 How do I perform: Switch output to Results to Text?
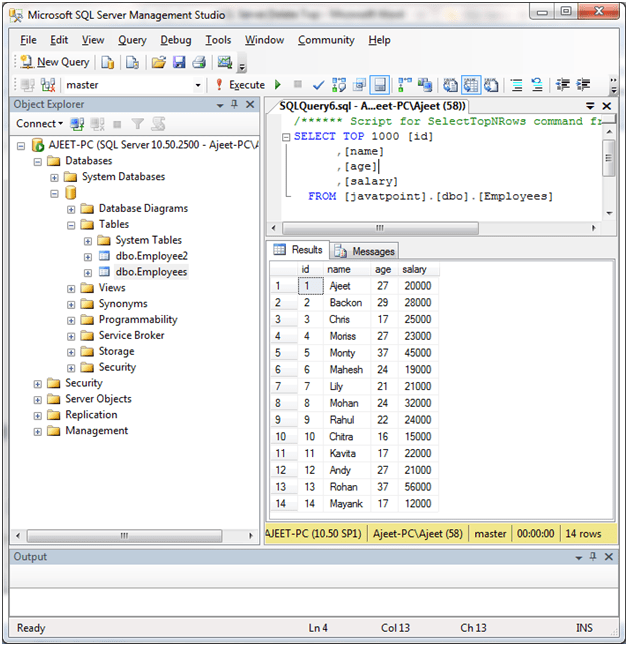click(450, 85)
